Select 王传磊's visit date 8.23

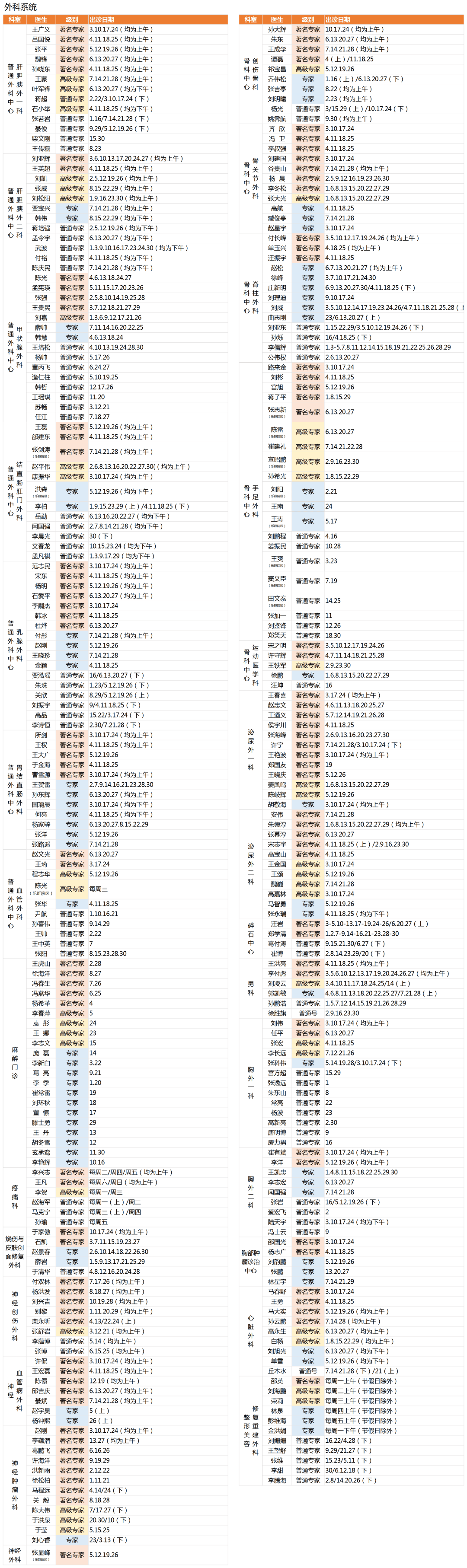96,149
